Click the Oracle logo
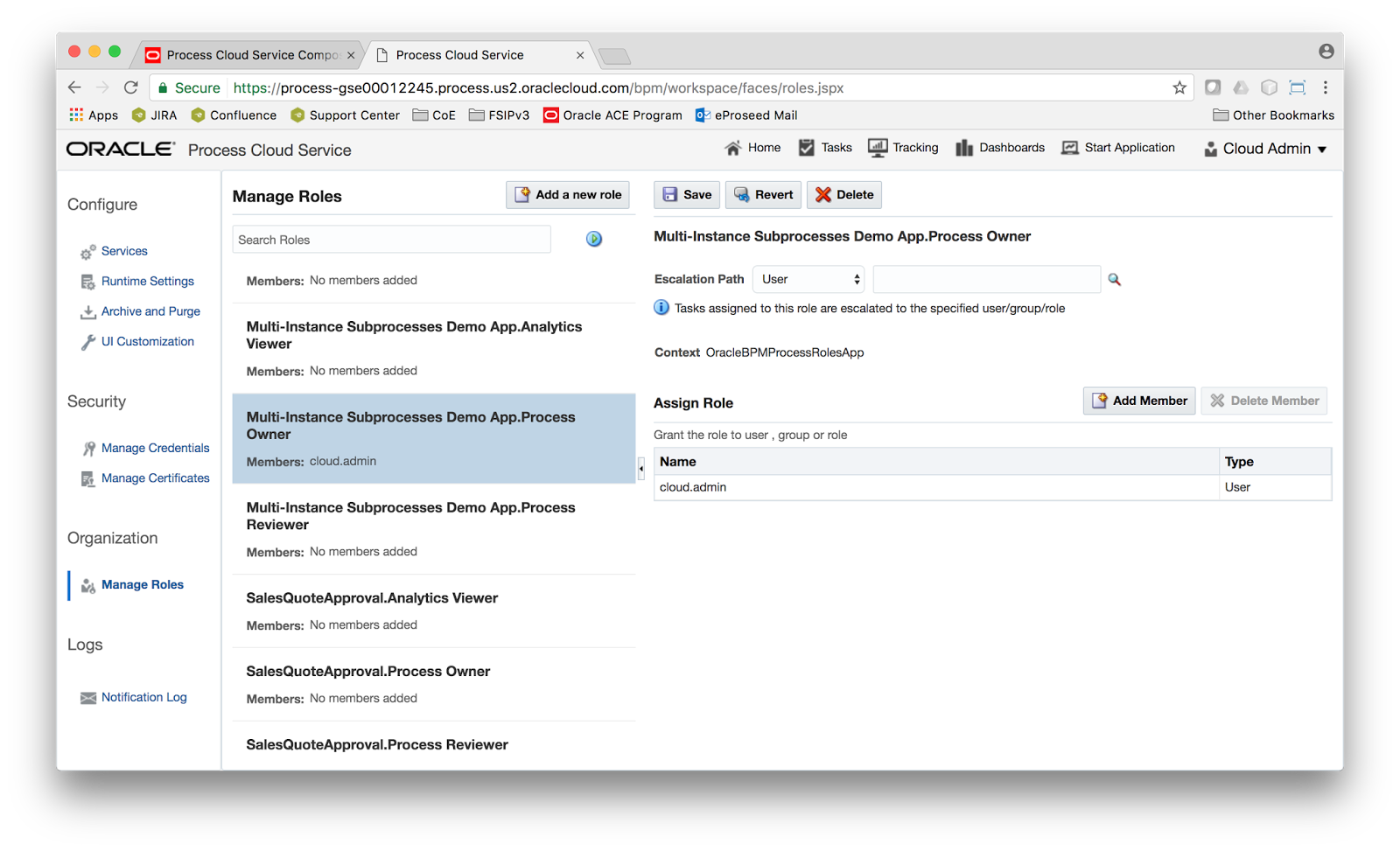 [121, 149]
